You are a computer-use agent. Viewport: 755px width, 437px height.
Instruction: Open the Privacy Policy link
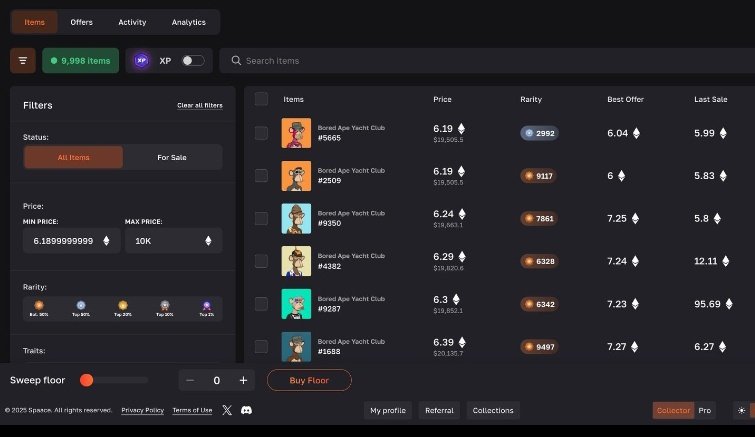click(x=143, y=411)
